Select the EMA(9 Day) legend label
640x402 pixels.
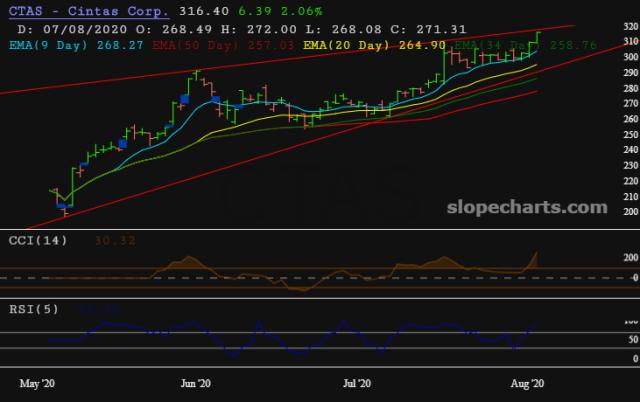pos(46,45)
